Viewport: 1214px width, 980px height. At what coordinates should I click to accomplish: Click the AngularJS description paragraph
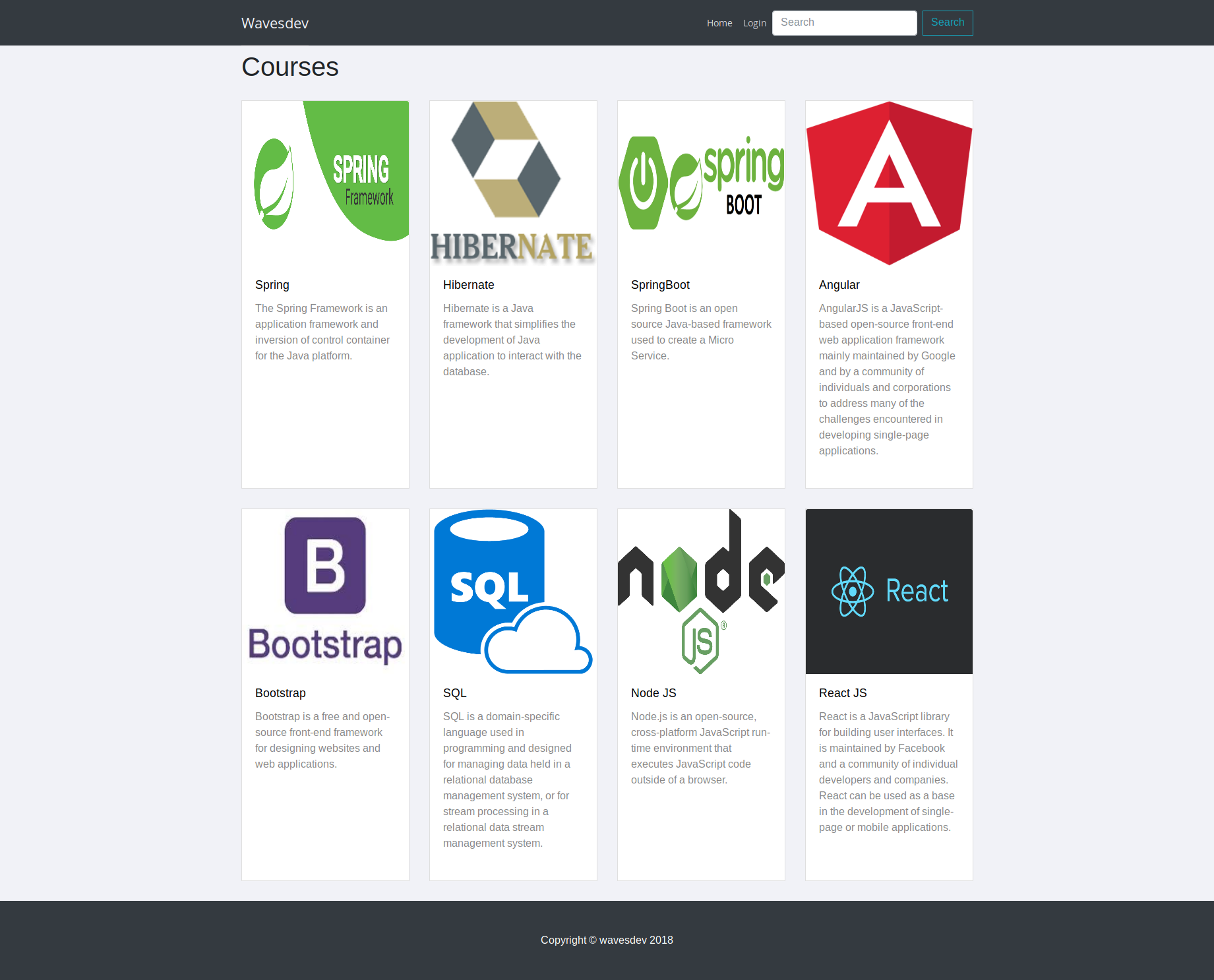(888, 379)
